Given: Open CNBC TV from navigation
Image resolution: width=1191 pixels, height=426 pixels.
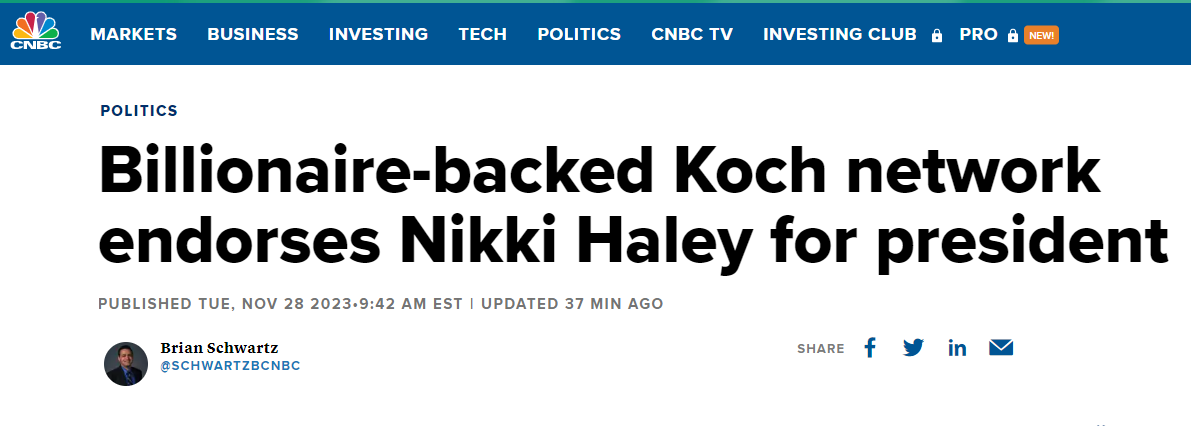Looking at the screenshot, I should click(x=691, y=34).
